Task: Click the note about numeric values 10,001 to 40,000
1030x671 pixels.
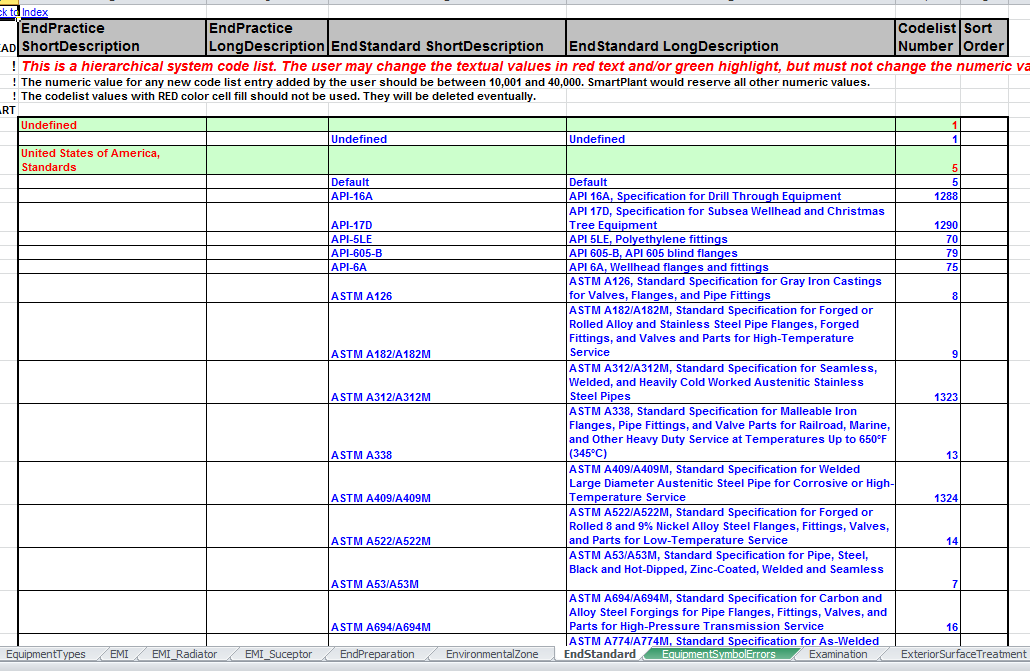Action: pyautogui.click(x=445, y=82)
